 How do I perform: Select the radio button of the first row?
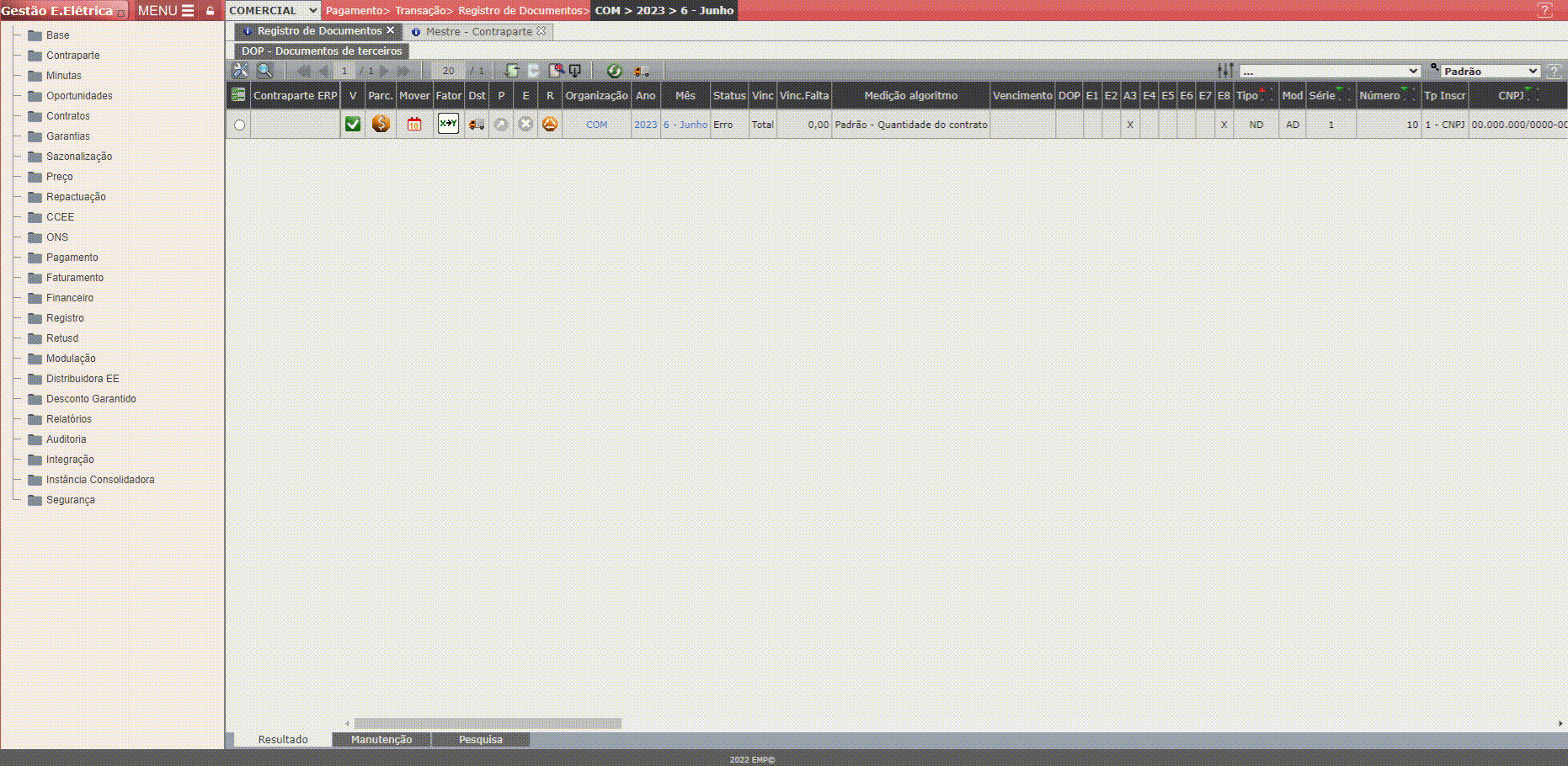coord(240,125)
